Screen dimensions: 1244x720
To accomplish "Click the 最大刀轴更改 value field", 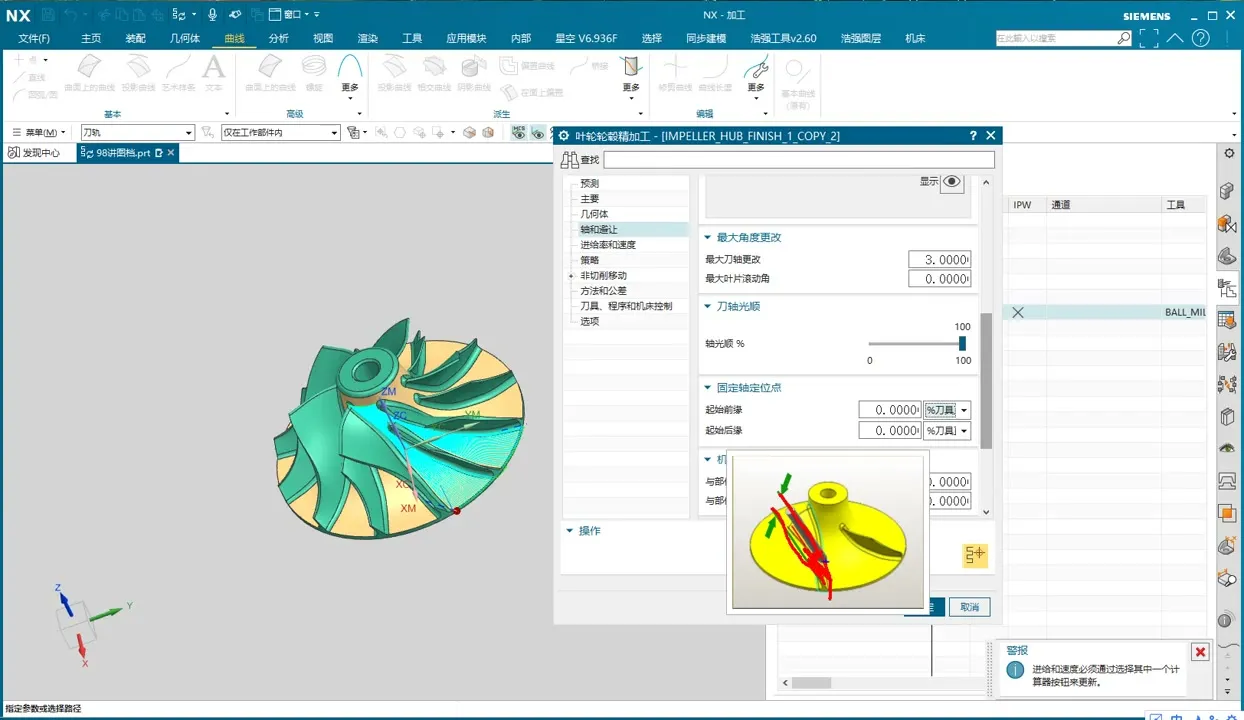I will coord(939,259).
